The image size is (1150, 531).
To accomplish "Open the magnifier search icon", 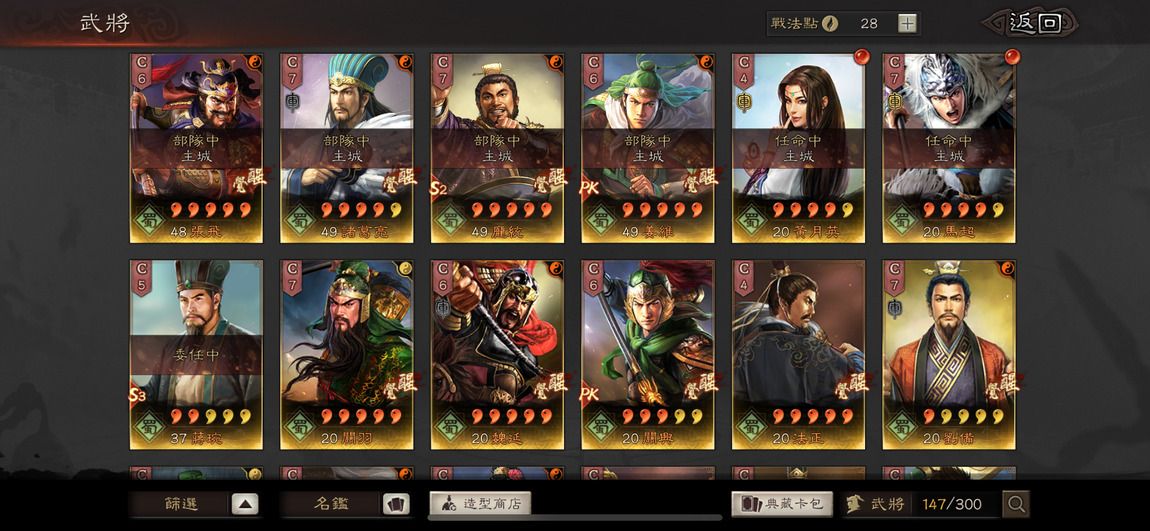I will click(1016, 504).
